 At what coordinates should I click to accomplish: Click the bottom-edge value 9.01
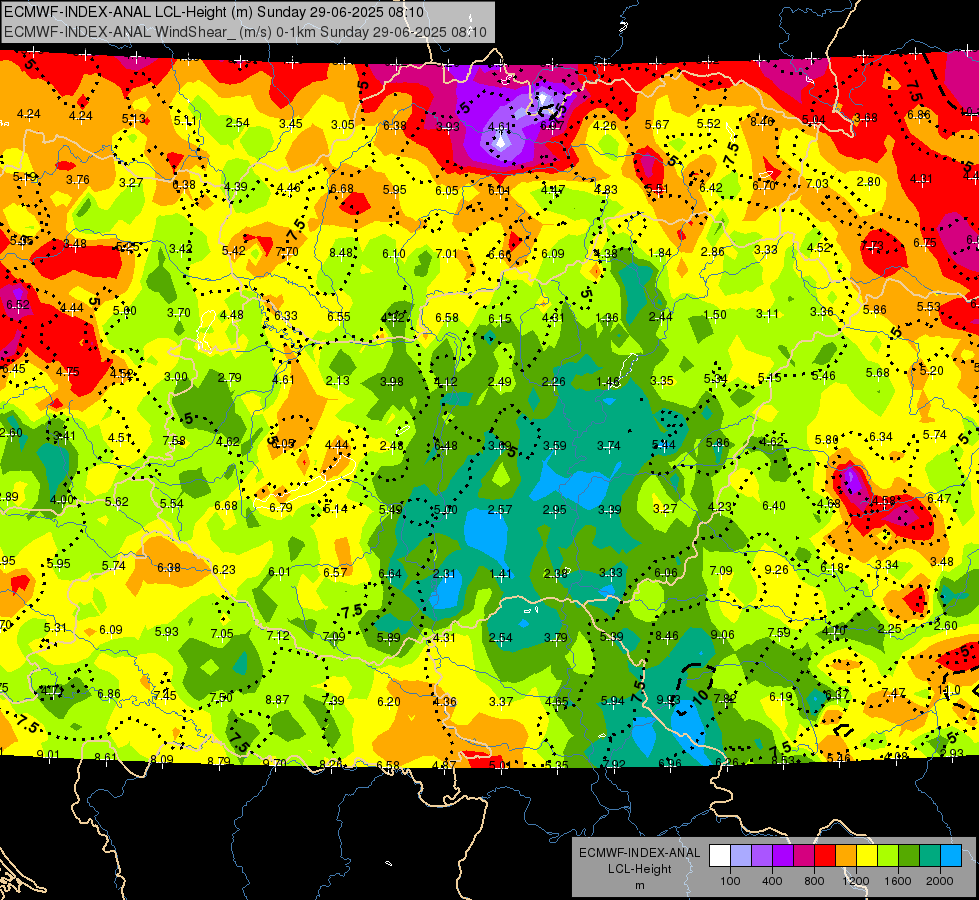48,754
